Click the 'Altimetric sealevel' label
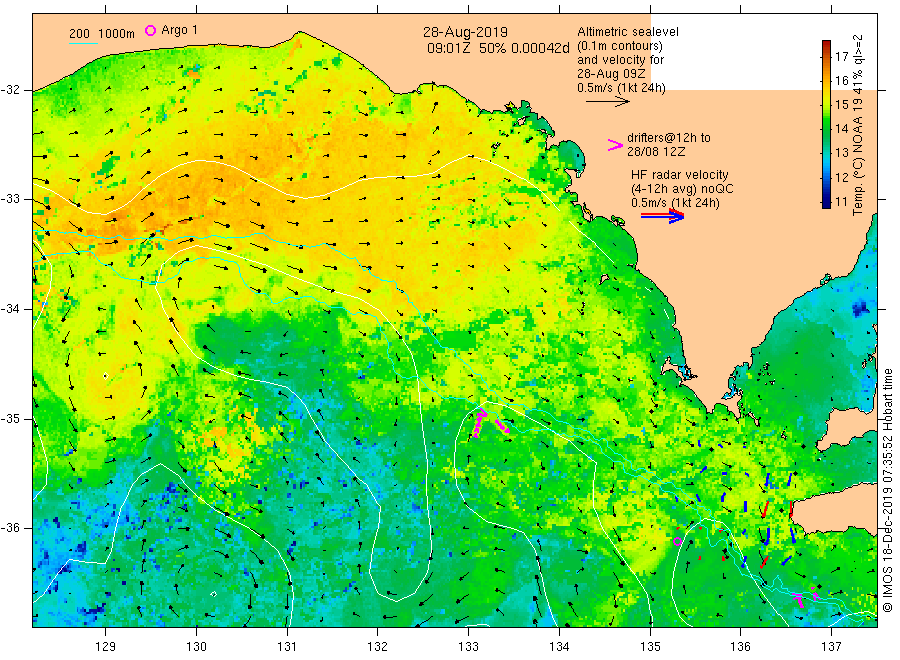Viewport: 900px width, 660px height. coord(627,32)
